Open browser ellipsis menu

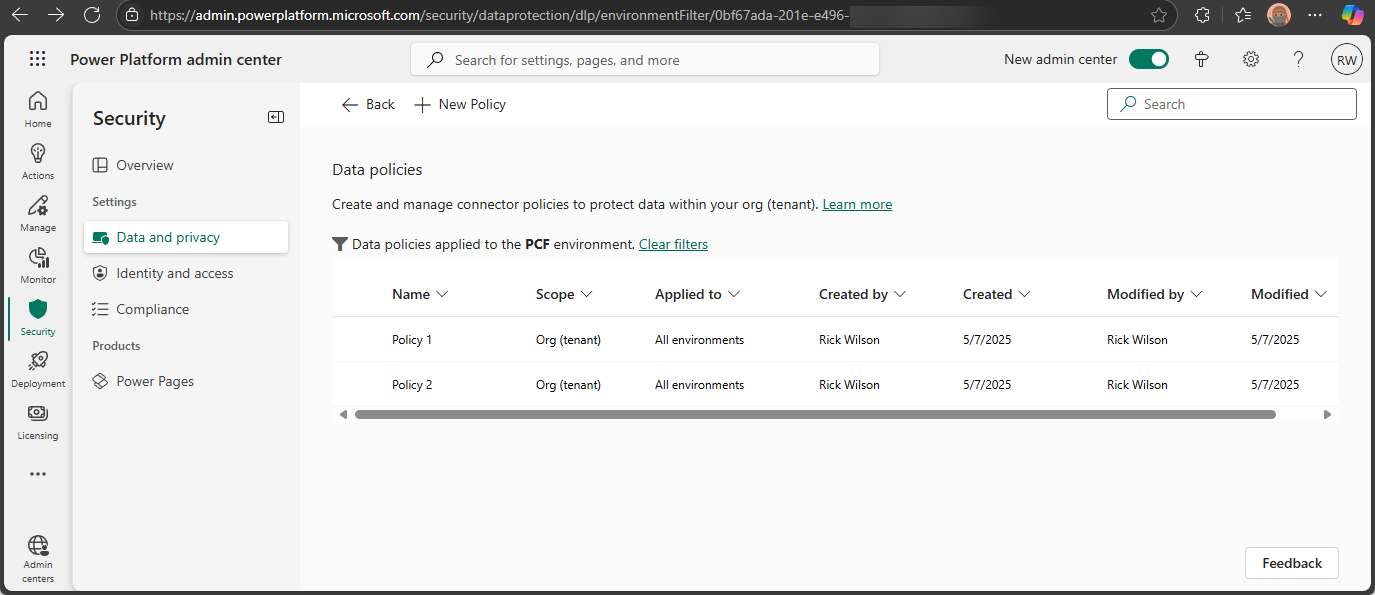pyautogui.click(x=1316, y=15)
